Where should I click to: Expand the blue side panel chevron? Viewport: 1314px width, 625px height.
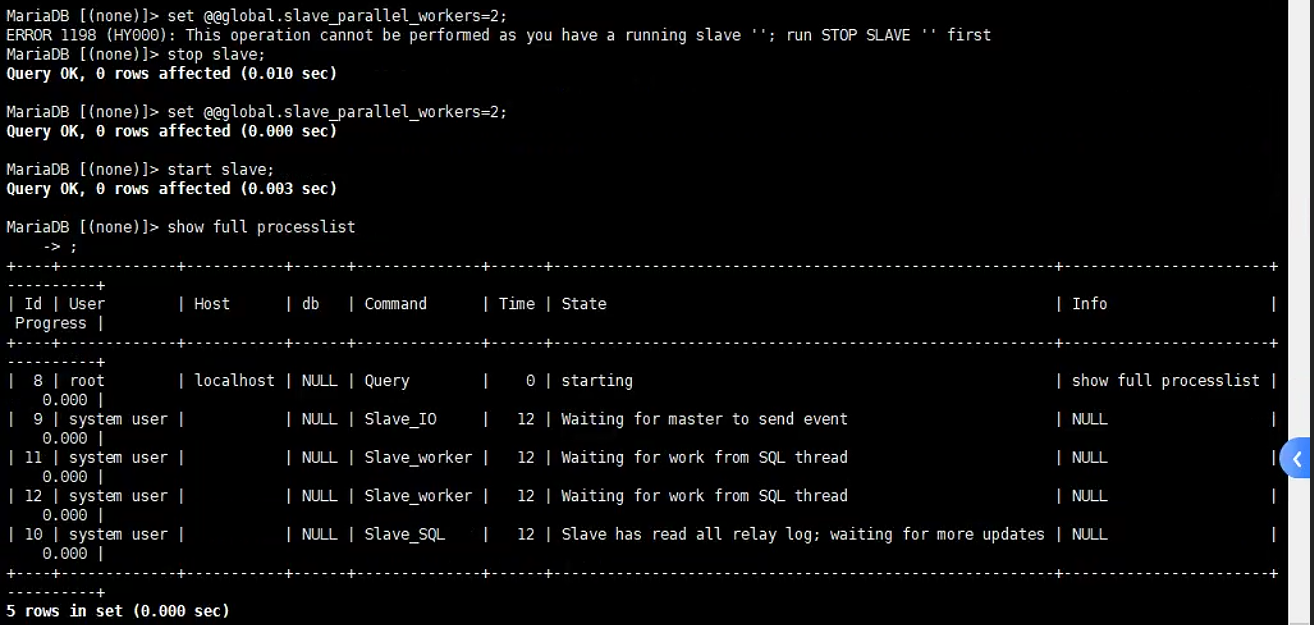tap(1297, 459)
